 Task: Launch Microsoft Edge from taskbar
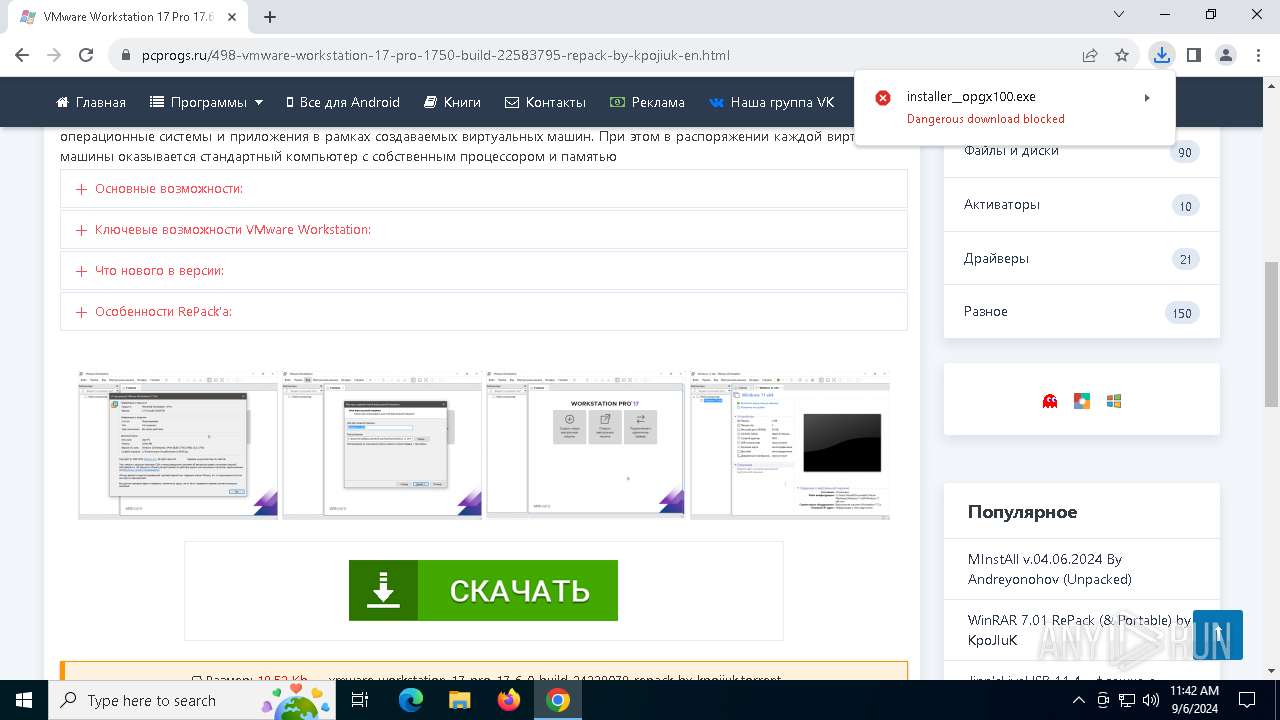click(411, 700)
